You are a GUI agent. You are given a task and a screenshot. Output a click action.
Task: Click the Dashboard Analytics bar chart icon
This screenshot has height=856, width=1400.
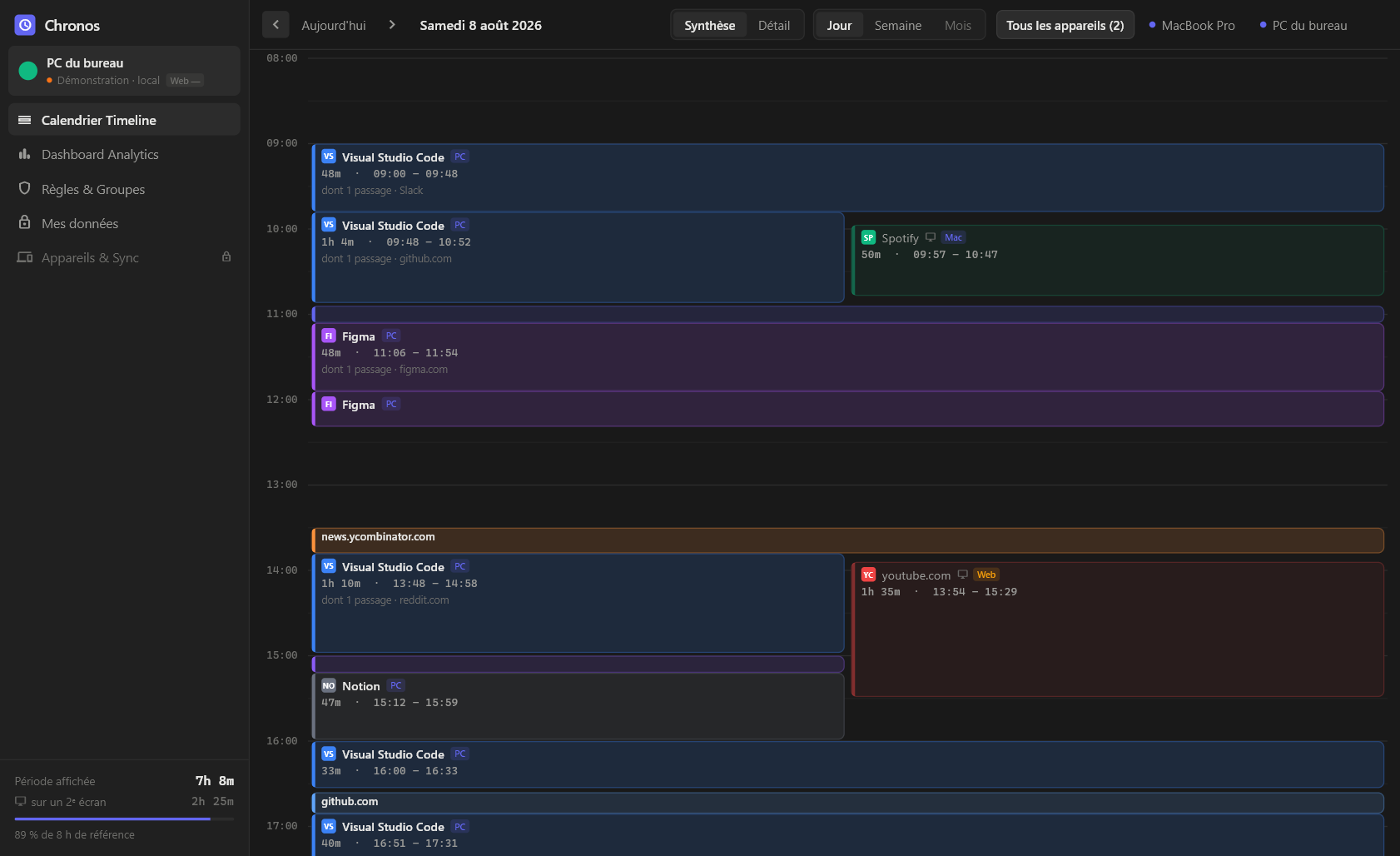point(25,154)
